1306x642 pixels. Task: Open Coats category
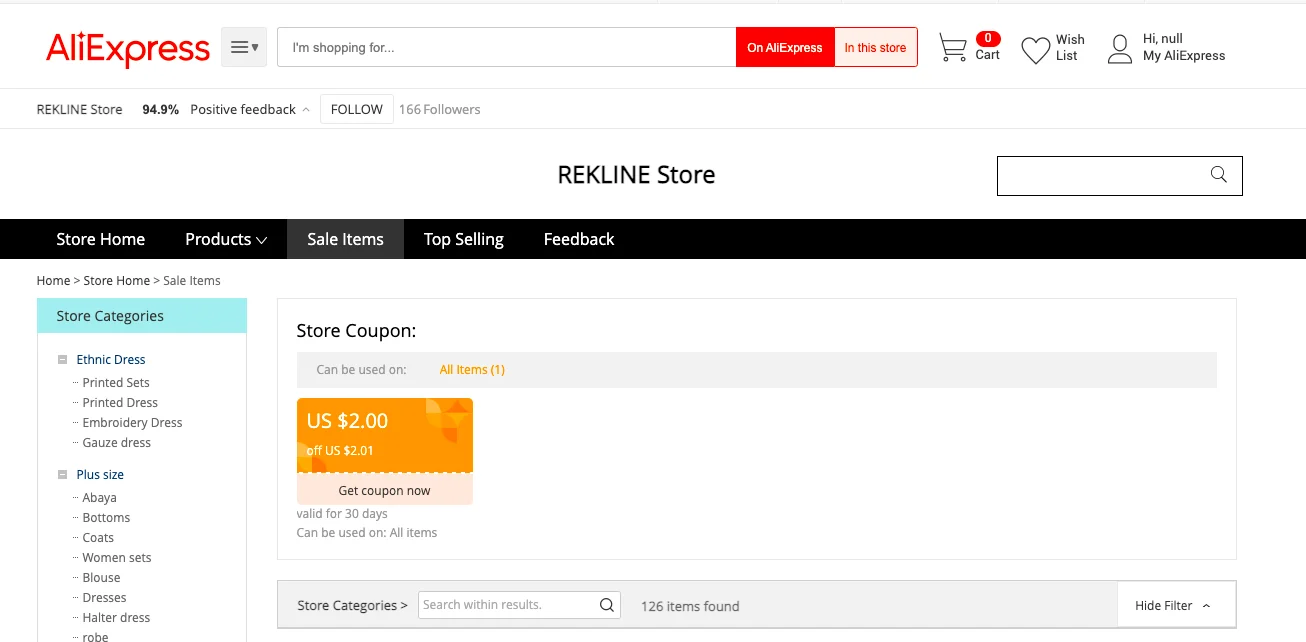coord(98,538)
